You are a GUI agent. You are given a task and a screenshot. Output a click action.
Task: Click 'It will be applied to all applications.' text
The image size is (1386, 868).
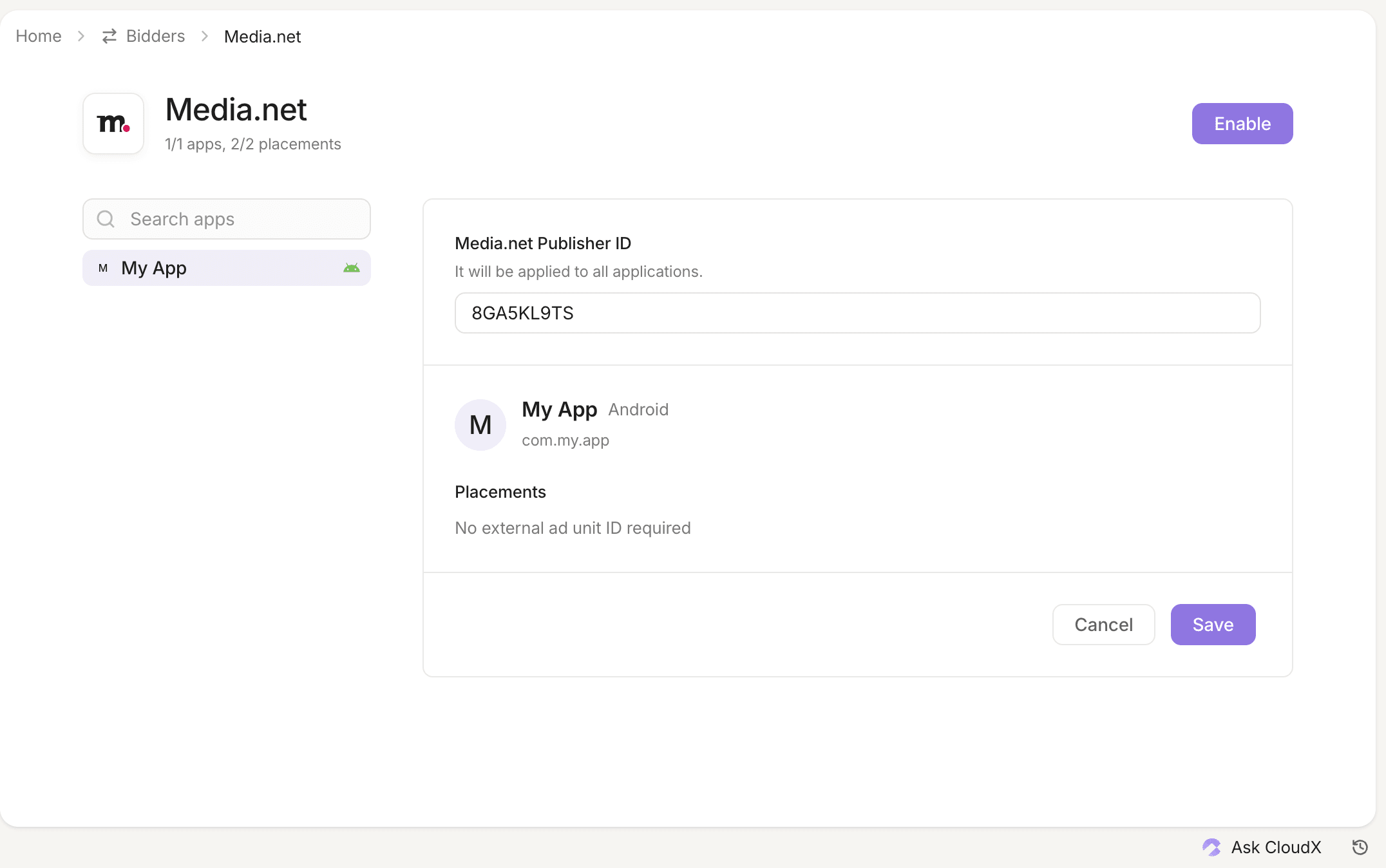pyautogui.click(x=578, y=272)
